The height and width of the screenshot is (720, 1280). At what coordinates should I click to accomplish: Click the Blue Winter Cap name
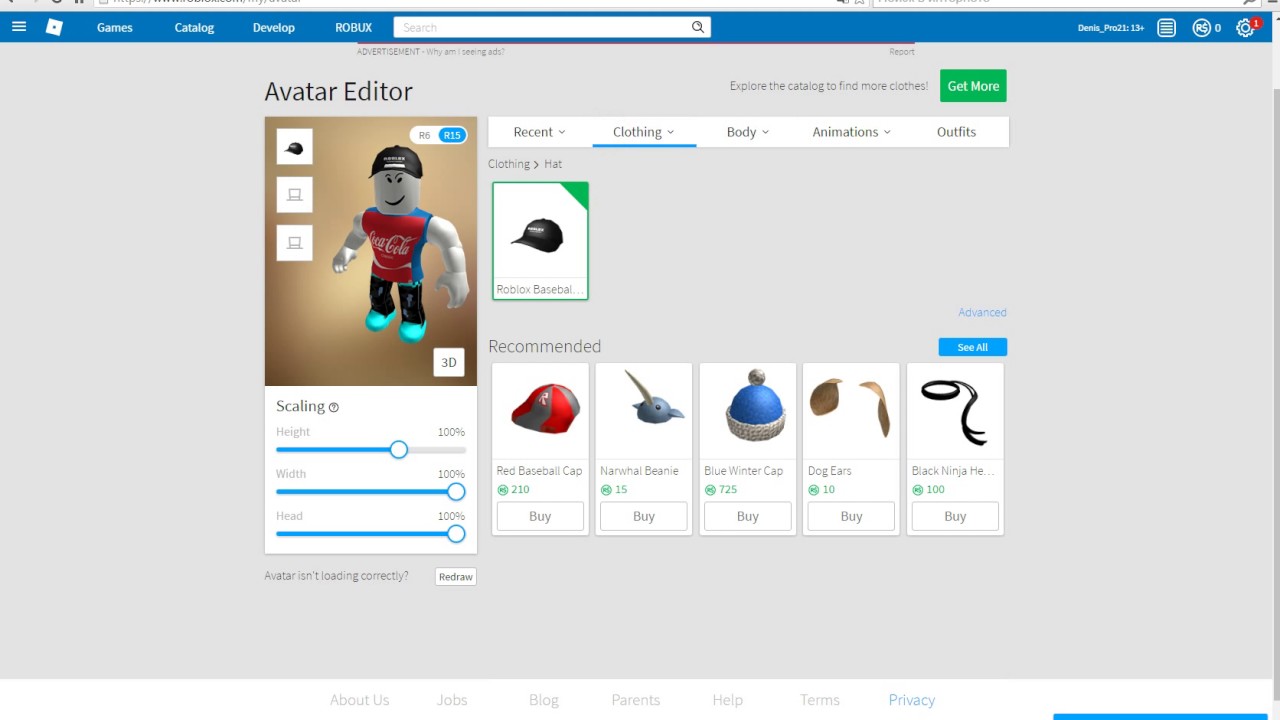tap(744, 471)
